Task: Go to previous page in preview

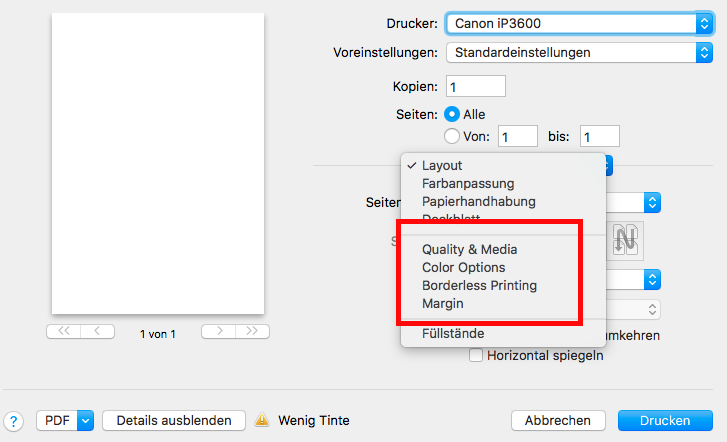Action: 97,331
